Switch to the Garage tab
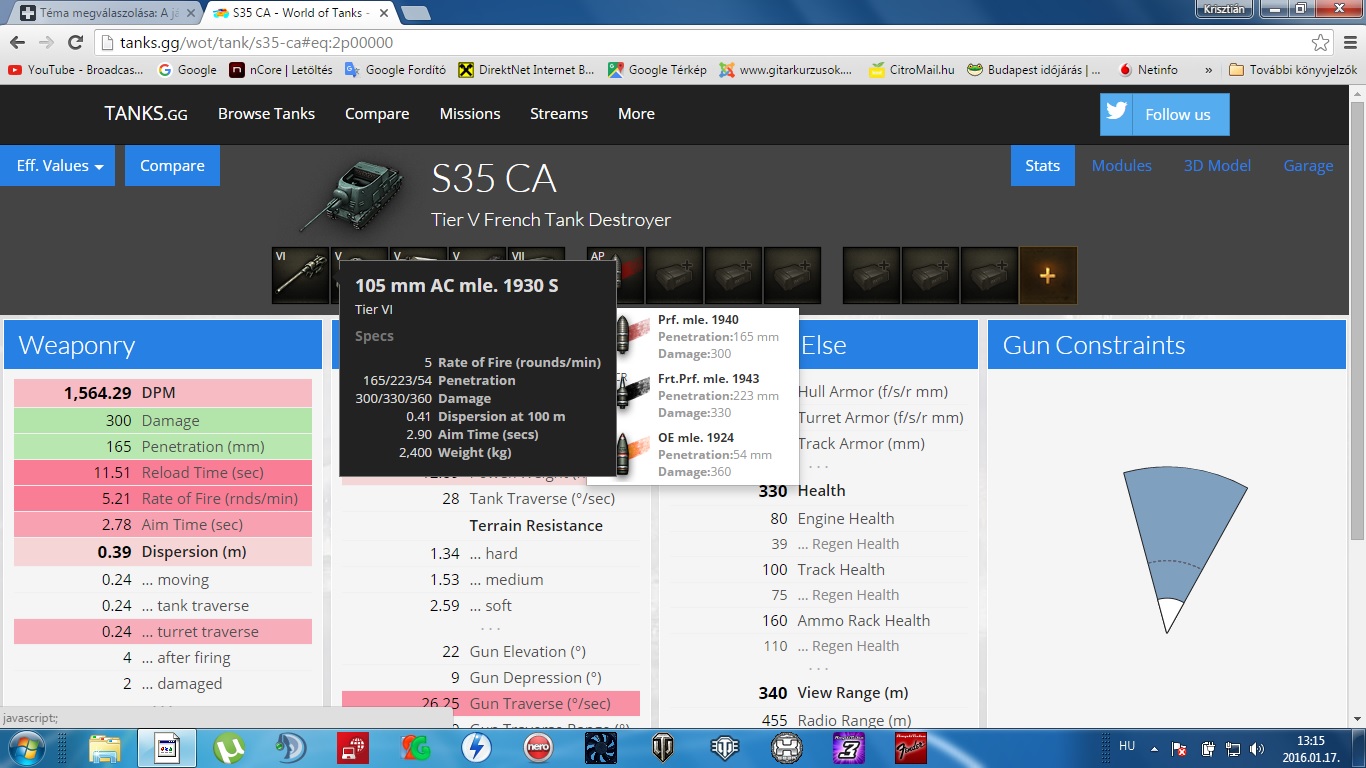This screenshot has height=768, width=1366. [1308, 166]
